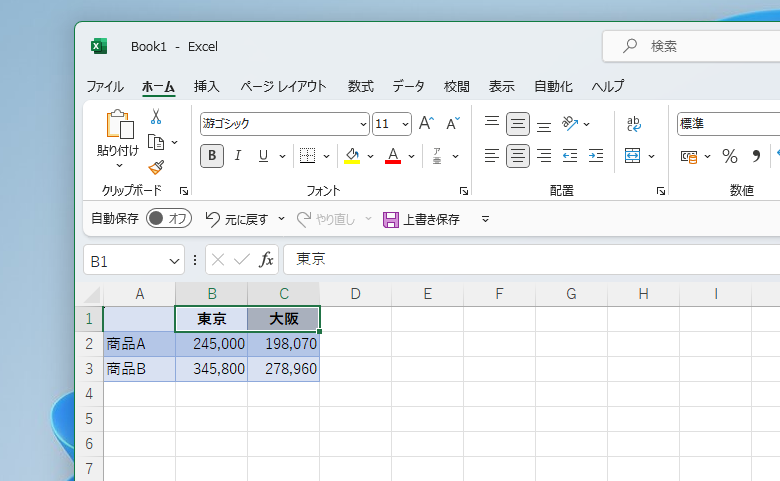Align text right
This screenshot has height=481, width=780.
pyautogui.click(x=544, y=156)
